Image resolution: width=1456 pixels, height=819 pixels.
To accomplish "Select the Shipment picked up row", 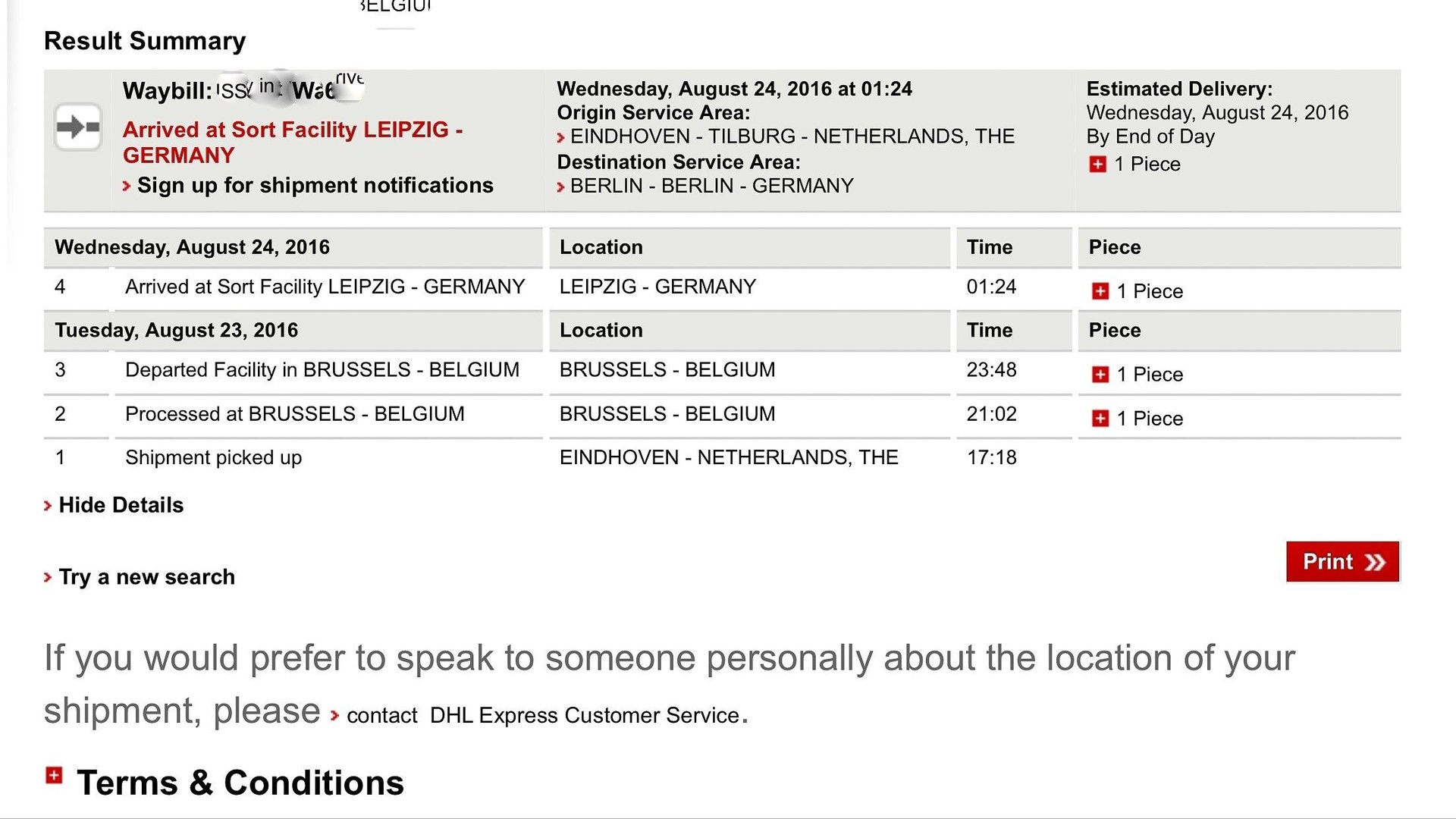I will click(722, 458).
